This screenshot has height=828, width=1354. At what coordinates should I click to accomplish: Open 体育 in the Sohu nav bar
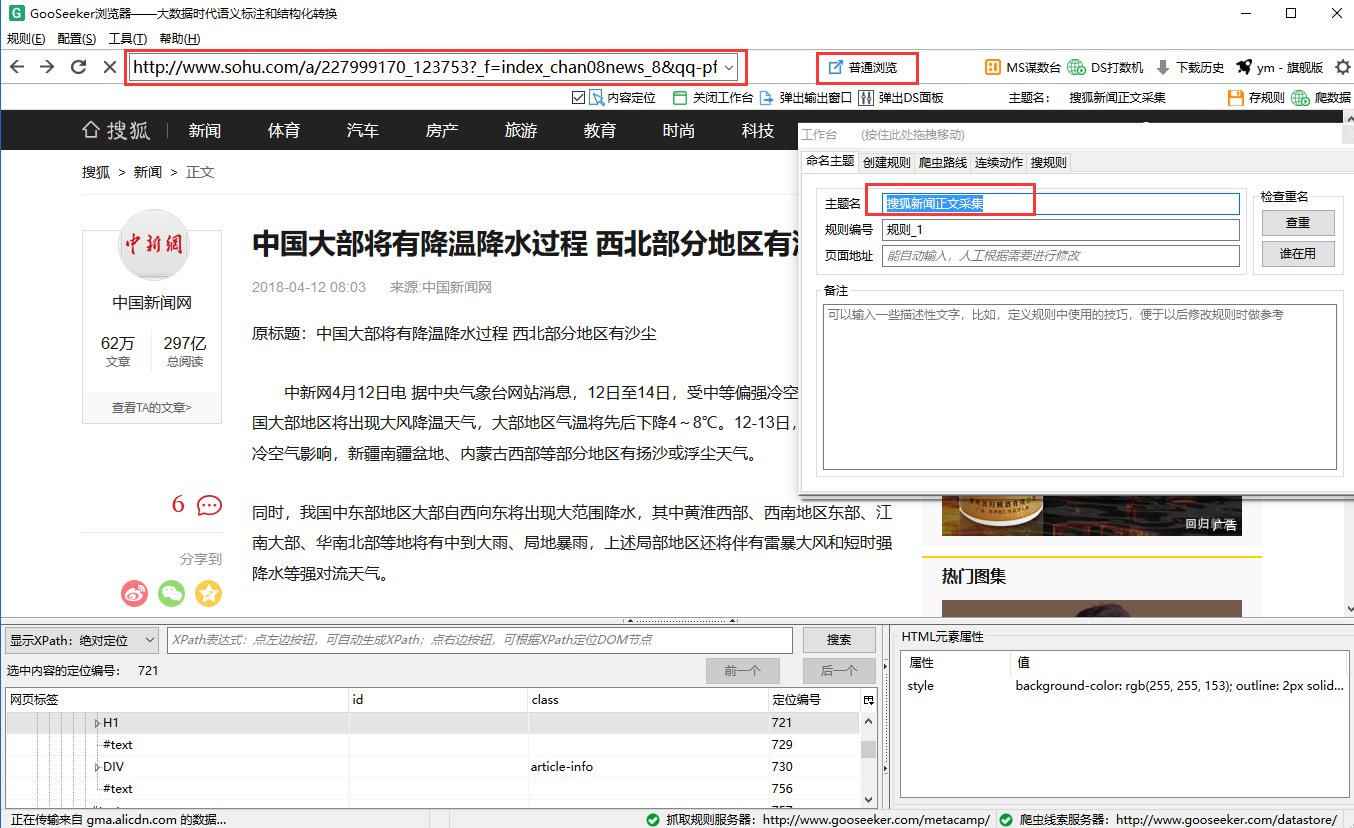(x=284, y=130)
